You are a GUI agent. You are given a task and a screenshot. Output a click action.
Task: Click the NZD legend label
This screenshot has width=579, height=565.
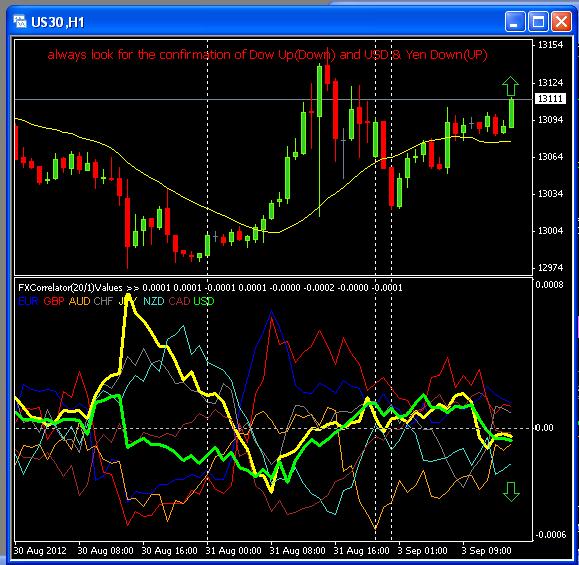click(154, 301)
